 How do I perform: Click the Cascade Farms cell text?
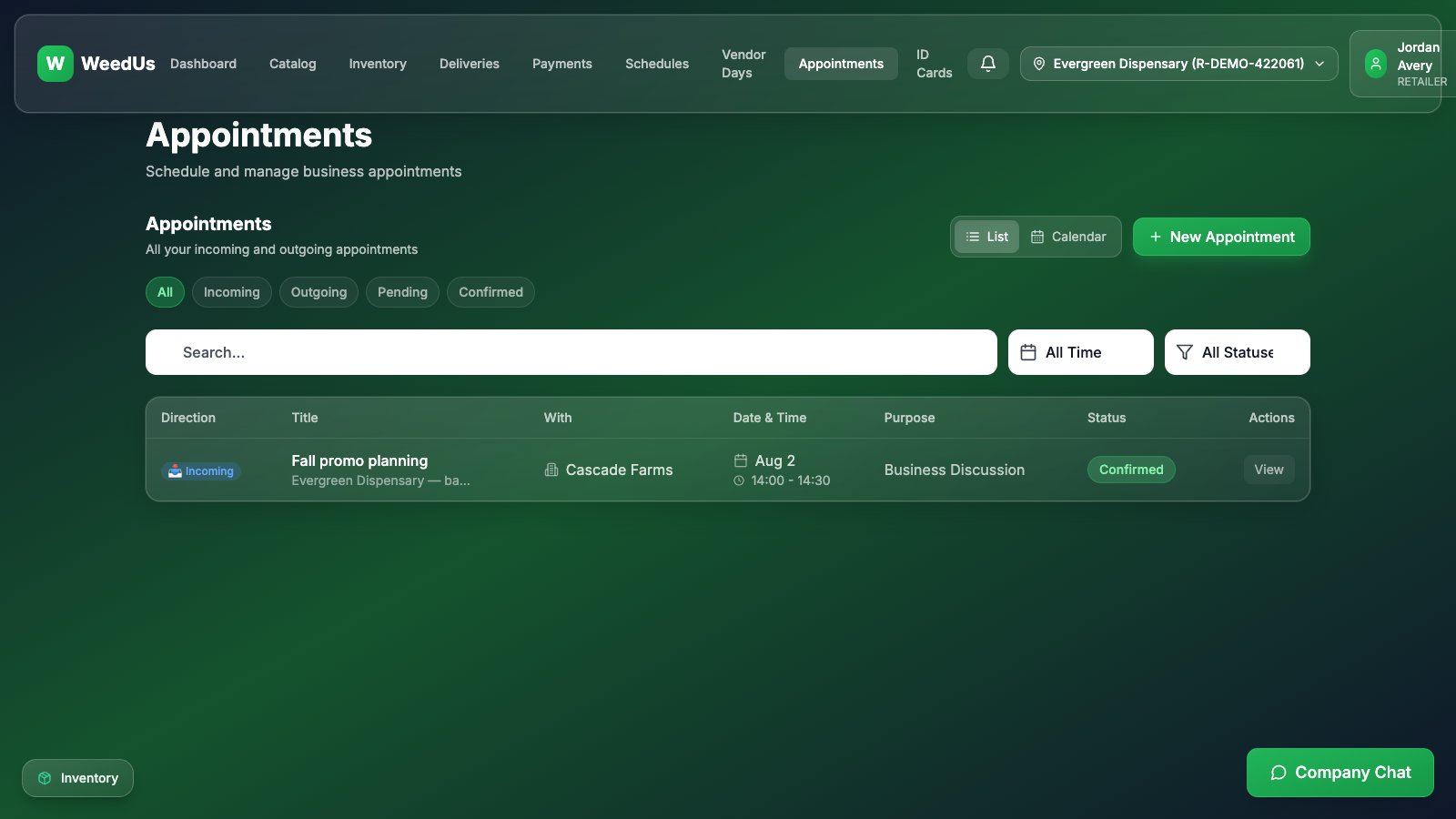click(620, 470)
